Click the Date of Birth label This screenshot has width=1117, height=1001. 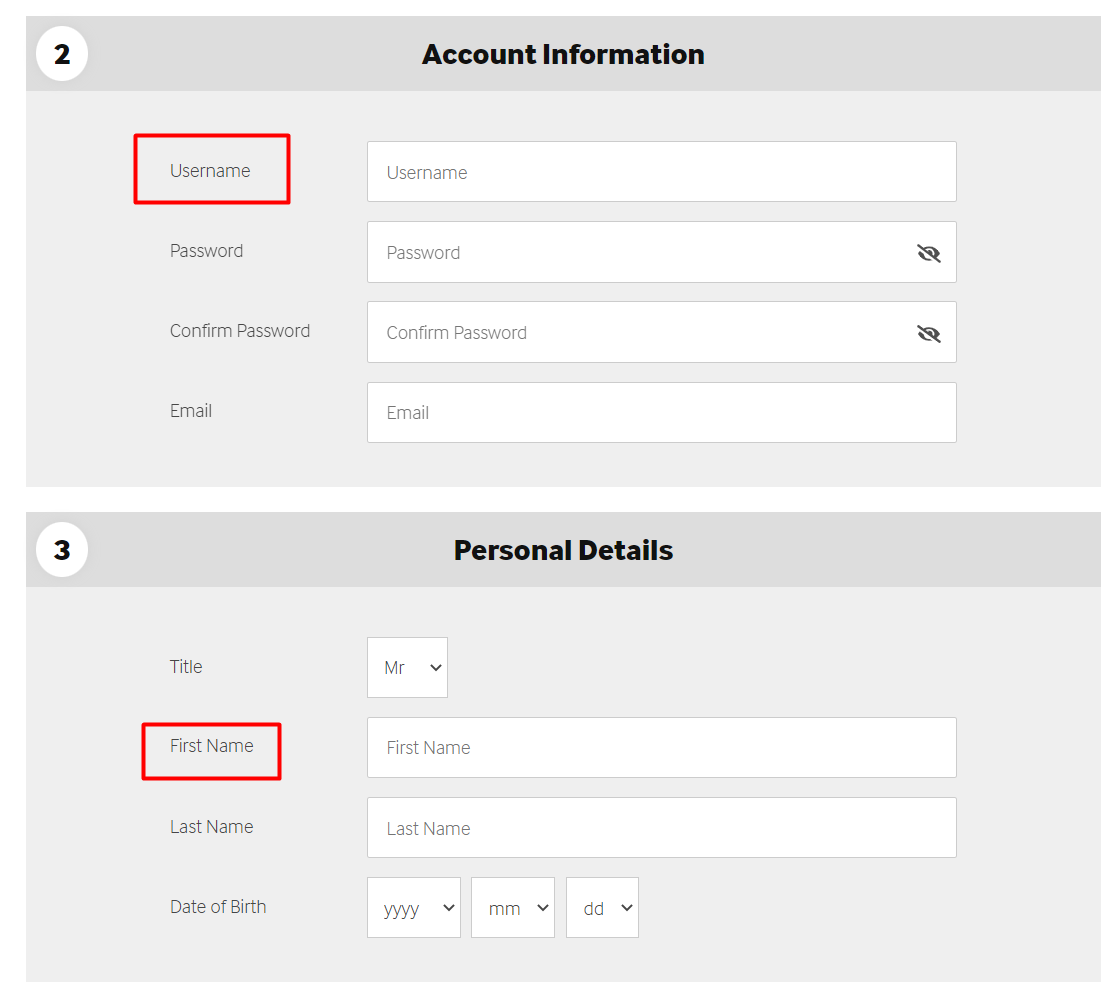(x=218, y=907)
